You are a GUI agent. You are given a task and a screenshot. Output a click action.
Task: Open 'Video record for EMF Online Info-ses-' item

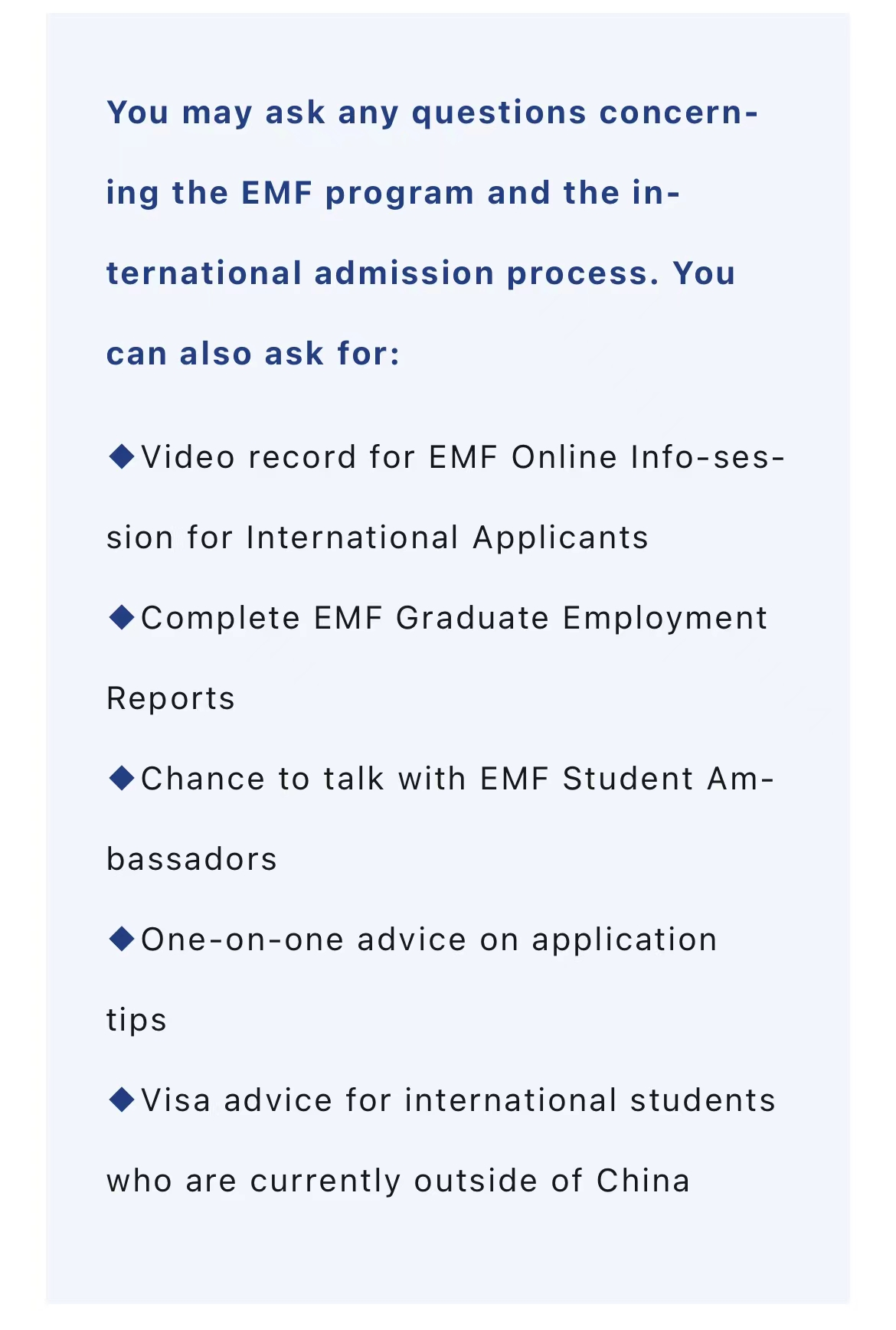[x=463, y=458]
